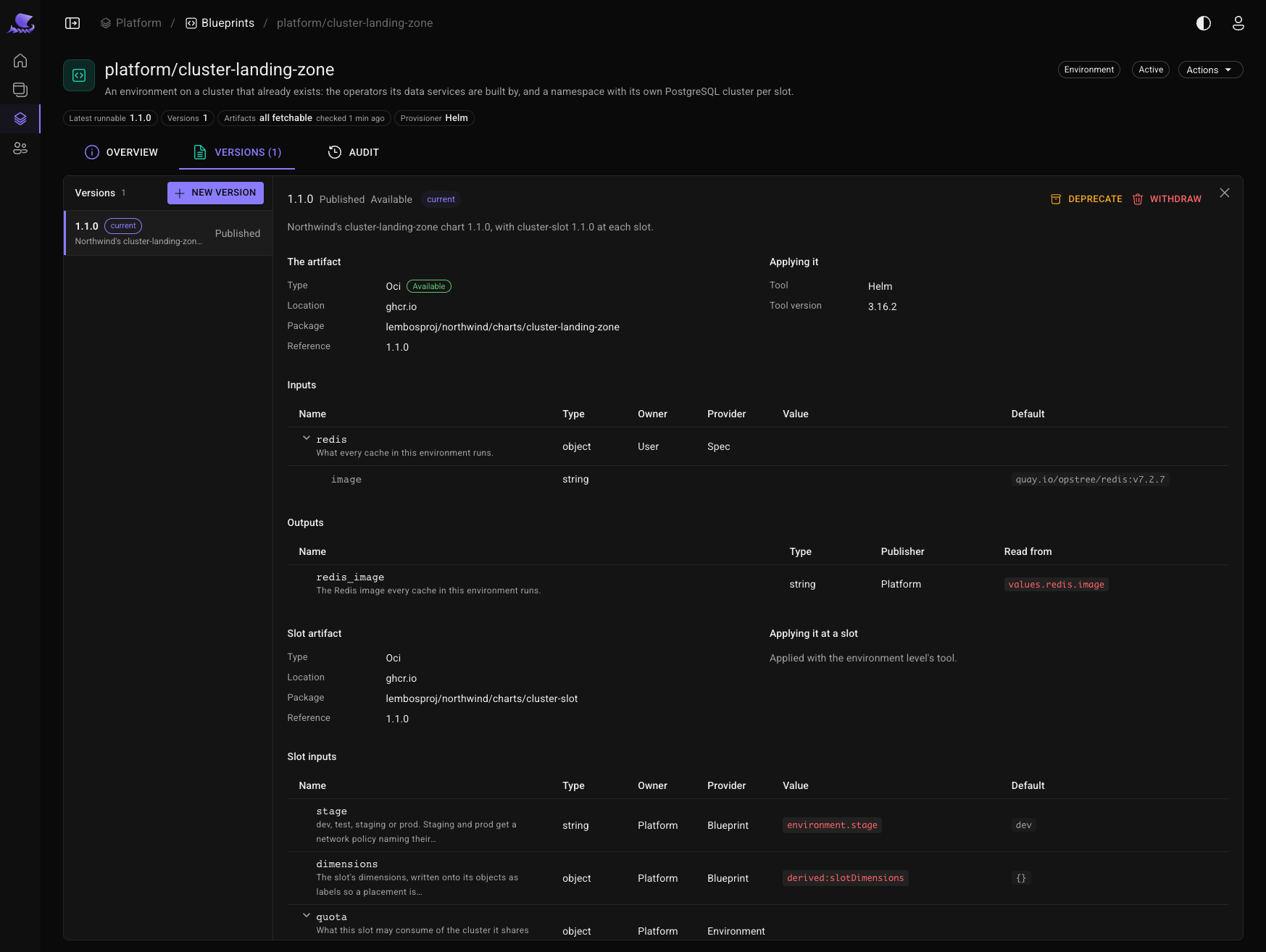Toggle dark/light theme contrast icon
The image size is (1266, 952).
[1204, 23]
